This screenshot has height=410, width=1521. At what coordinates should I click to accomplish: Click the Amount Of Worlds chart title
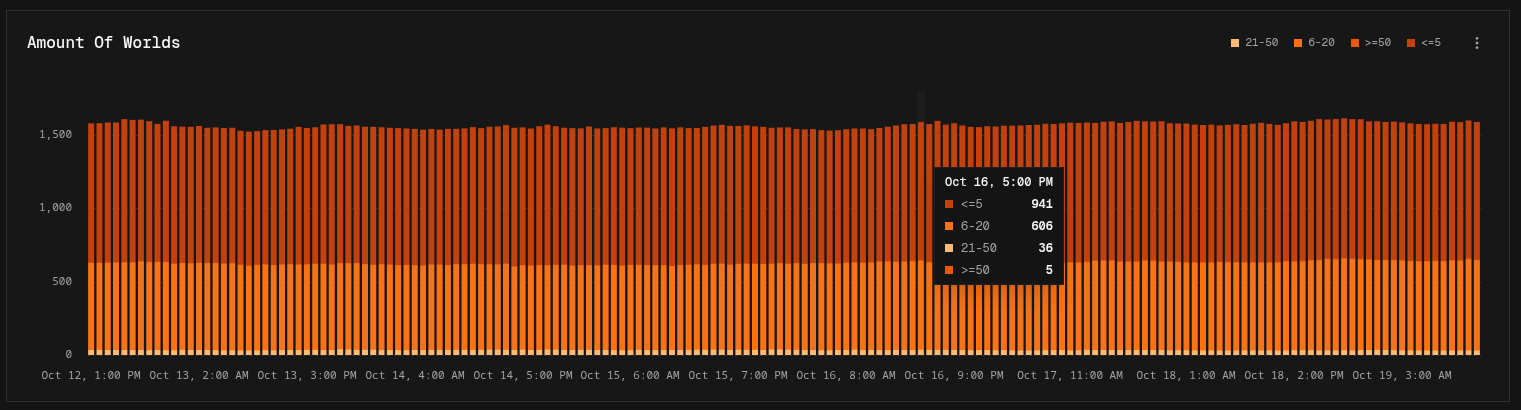tap(104, 43)
